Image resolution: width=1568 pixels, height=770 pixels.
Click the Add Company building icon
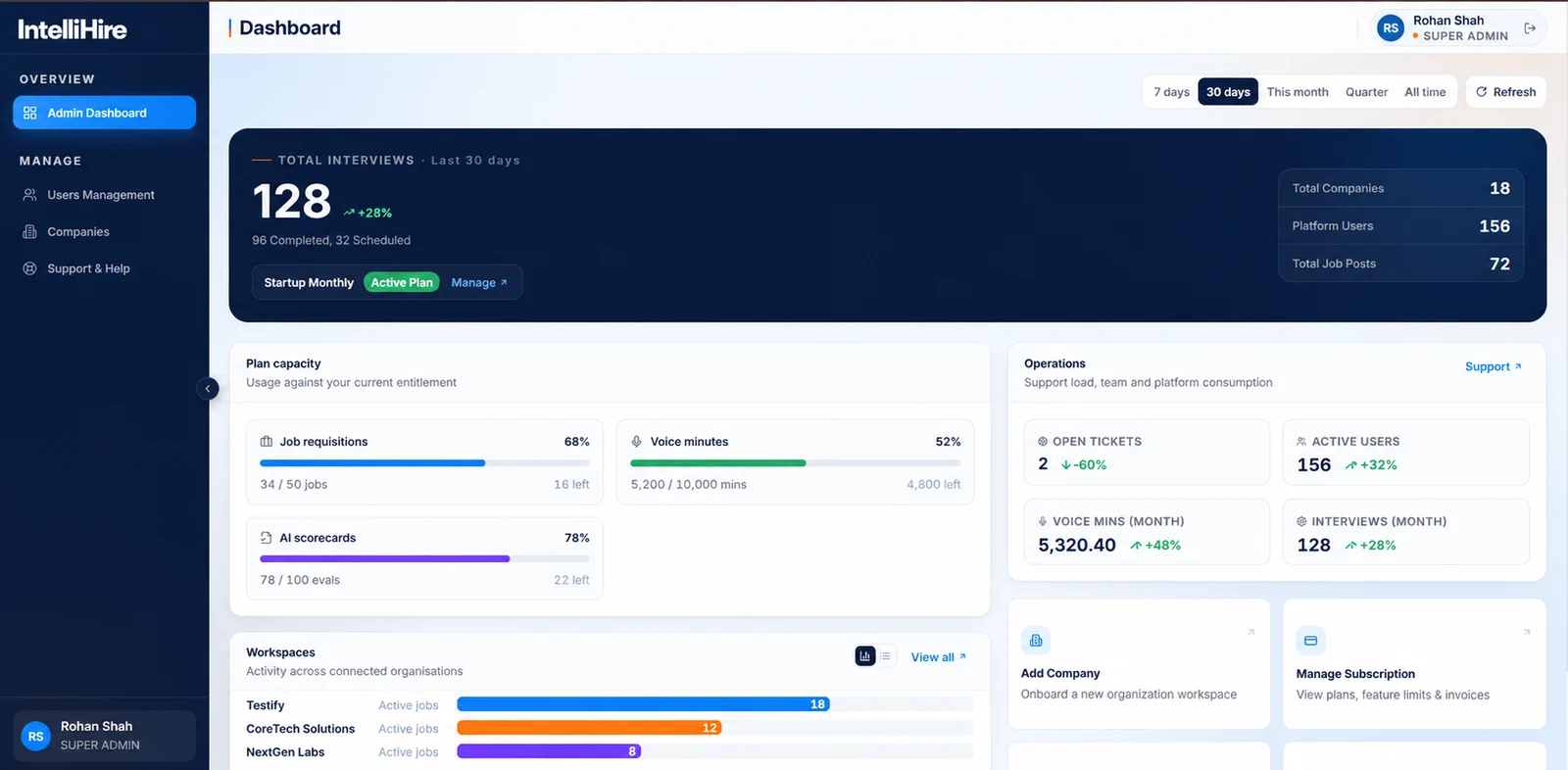(1036, 641)
